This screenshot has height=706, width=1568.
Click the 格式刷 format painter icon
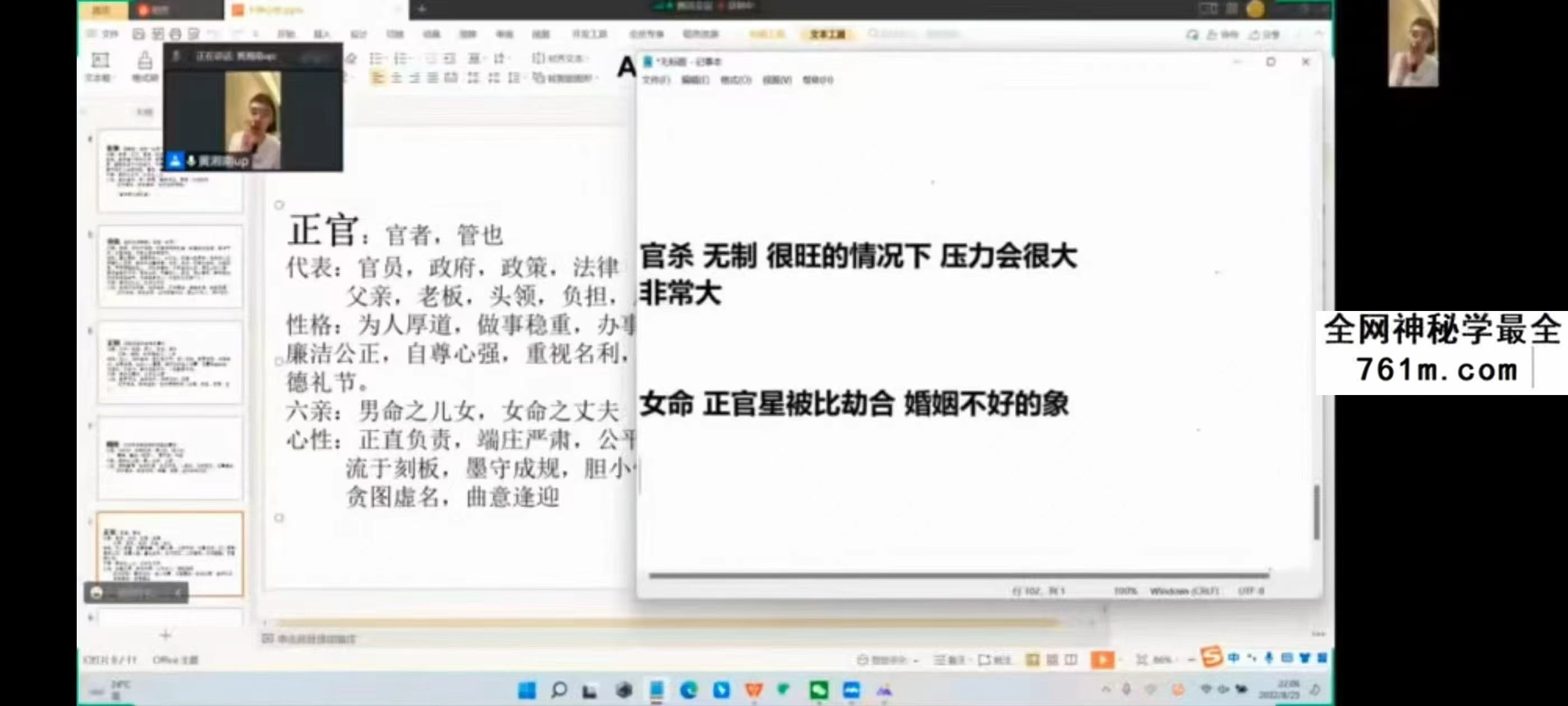click(145, 66)
